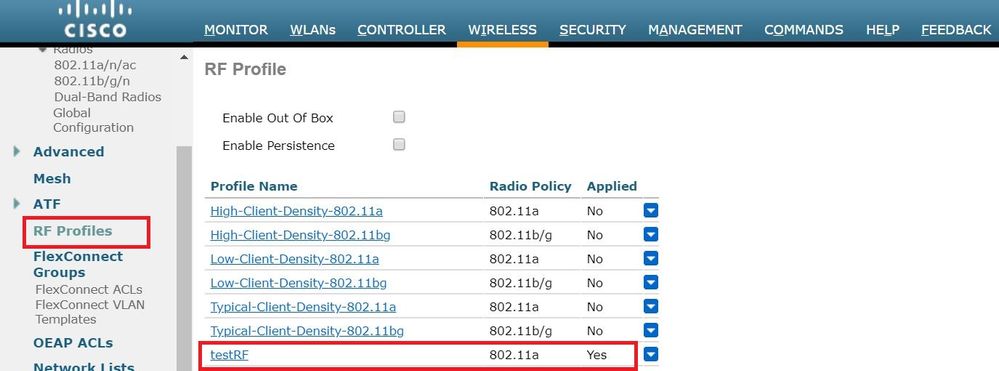This screenshot has height=371, width=999.
Task: Open dropdown arrow for High-Client-Density-802.11a row
Action: (x=650, y=211)
